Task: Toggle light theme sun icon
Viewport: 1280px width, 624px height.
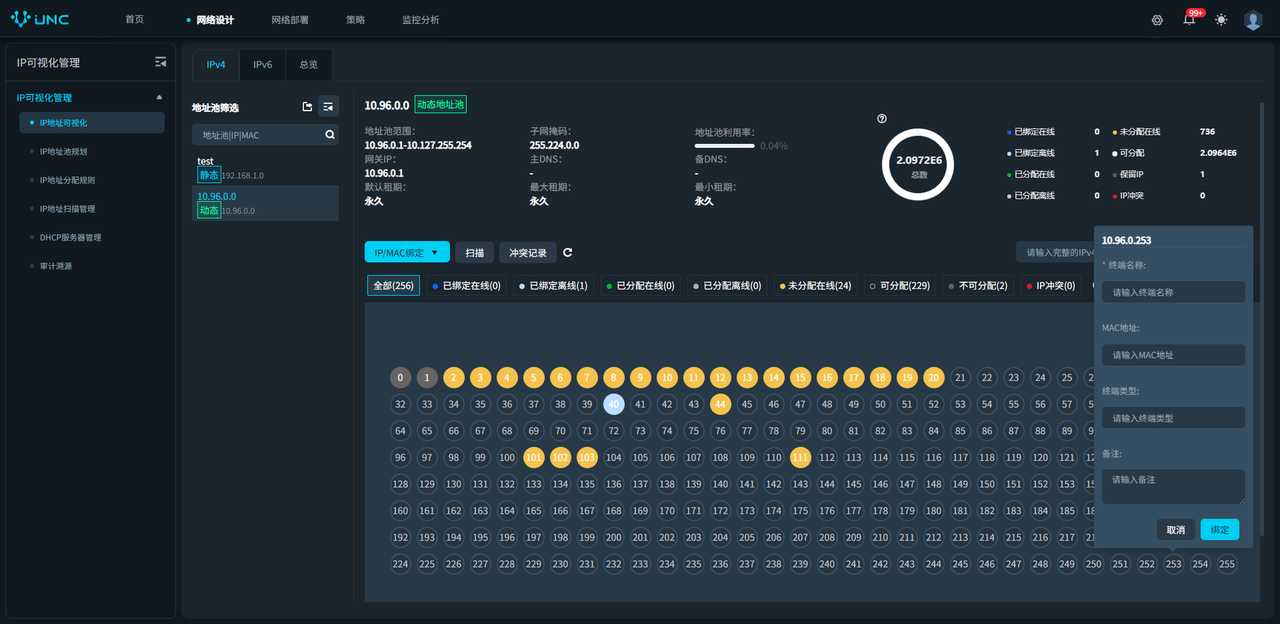Action: coord(1221,20)
